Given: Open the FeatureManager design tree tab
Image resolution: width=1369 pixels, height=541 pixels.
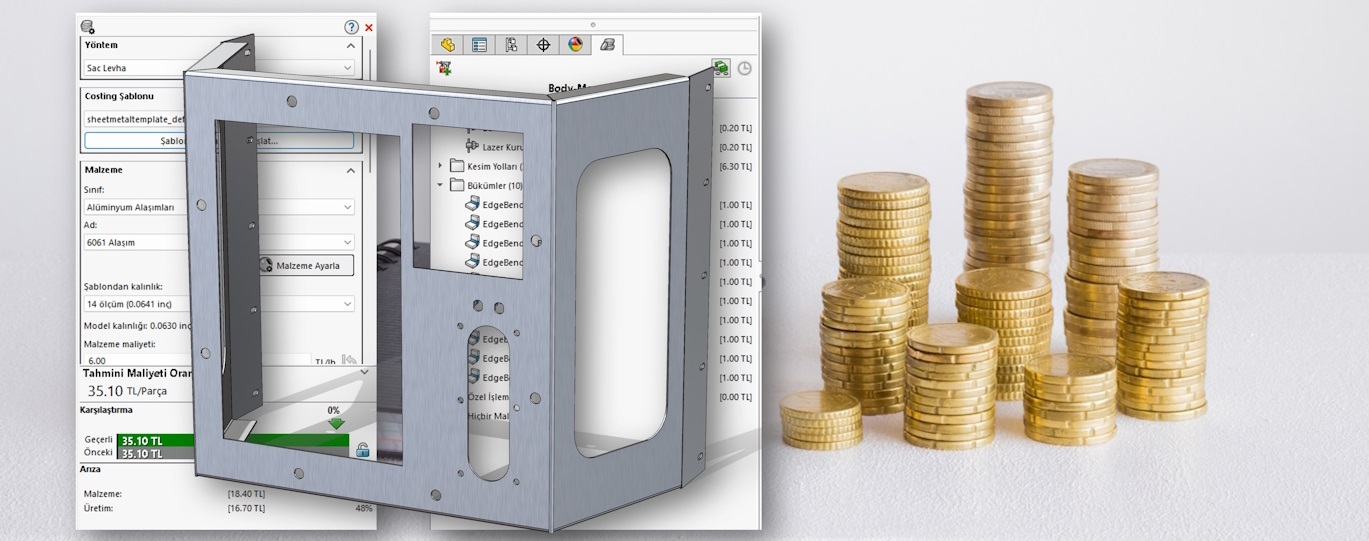Looking at the screenshot, I should [448, 44].
